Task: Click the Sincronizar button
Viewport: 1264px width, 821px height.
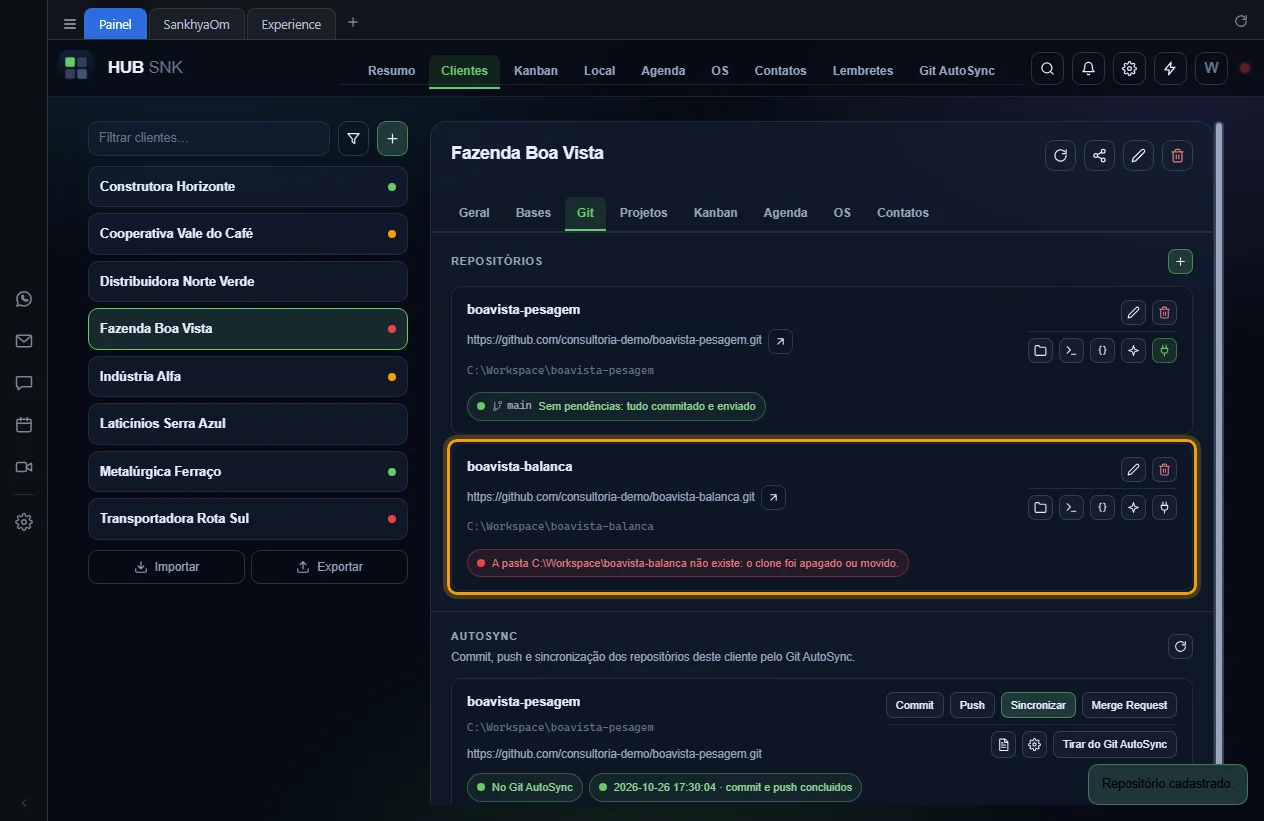Action: pyautogui.click(x=1038, y=705)
